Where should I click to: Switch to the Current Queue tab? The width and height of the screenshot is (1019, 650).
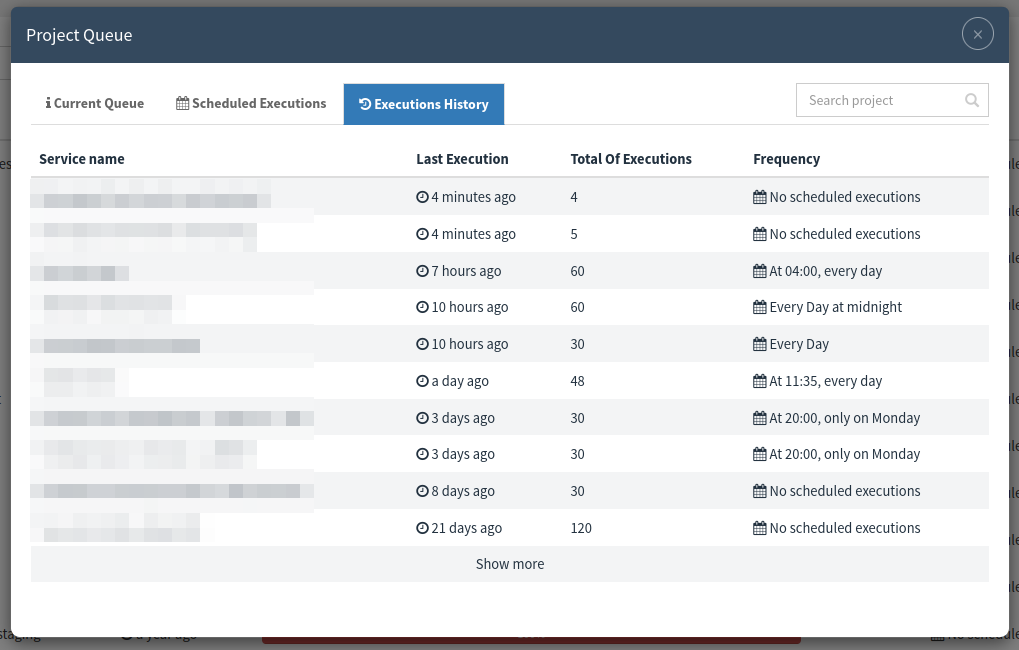coord(95,103)
